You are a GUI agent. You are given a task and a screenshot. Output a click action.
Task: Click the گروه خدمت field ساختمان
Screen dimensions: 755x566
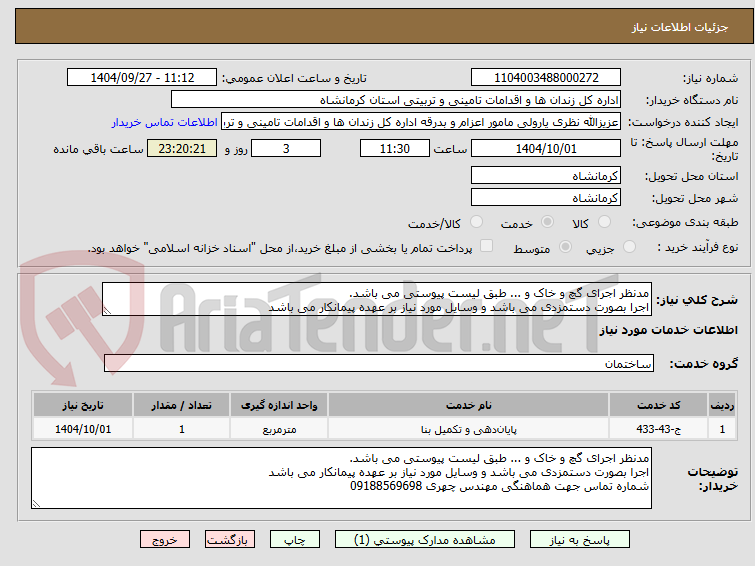[379, 363]
